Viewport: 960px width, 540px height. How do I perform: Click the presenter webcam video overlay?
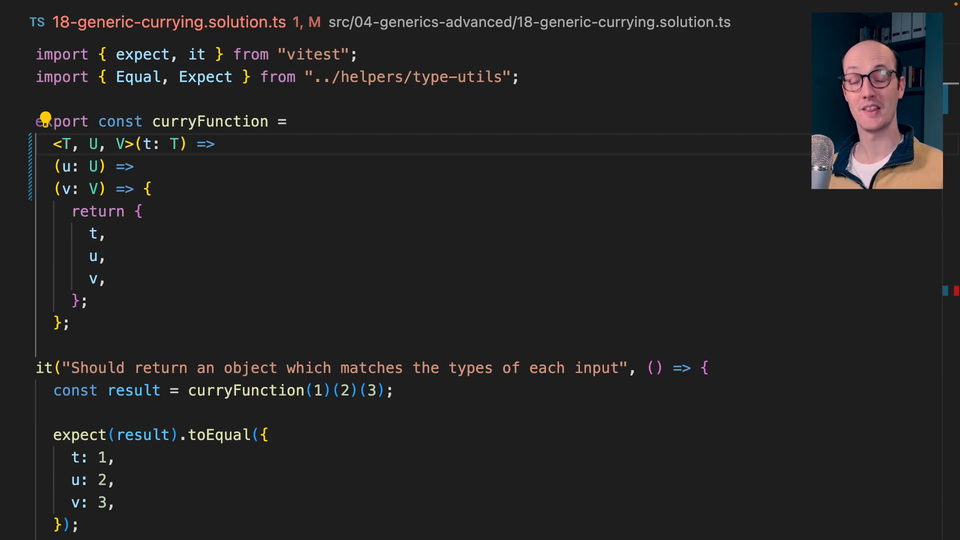[876, 100]
